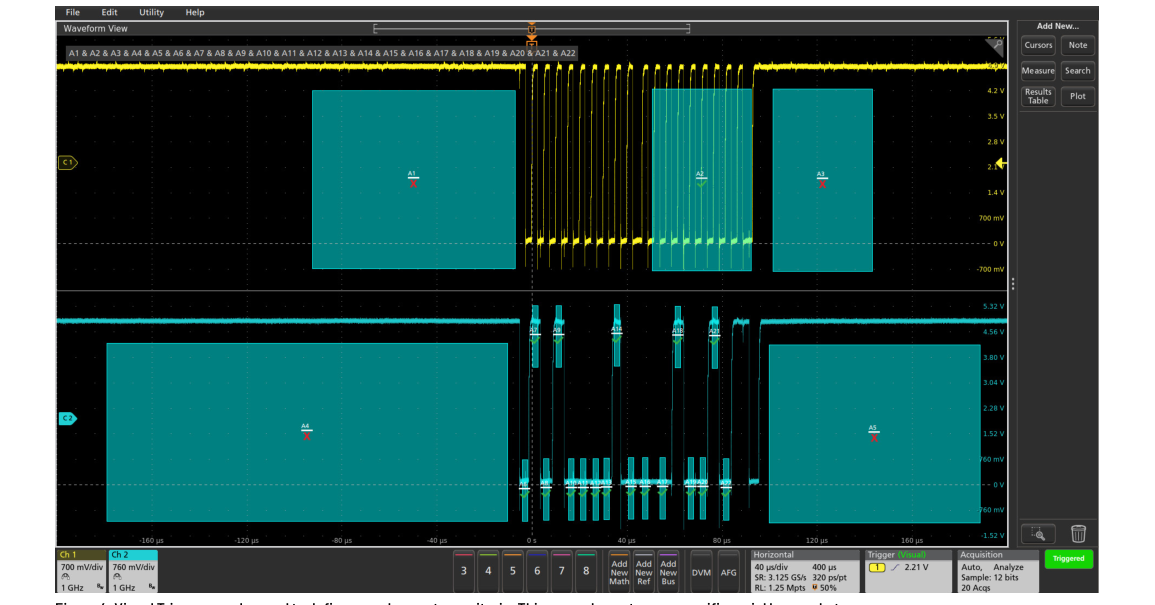1155x605 pixels.
Task: Click the trash can delete icon
Action: (1078, 534)
